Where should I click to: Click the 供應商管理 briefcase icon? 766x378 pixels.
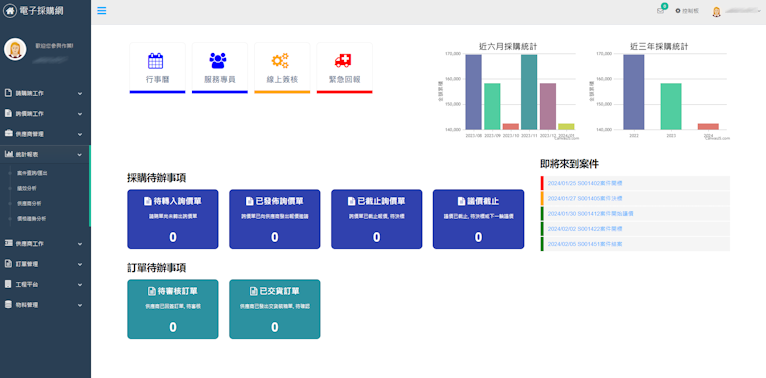coord(8,133)
